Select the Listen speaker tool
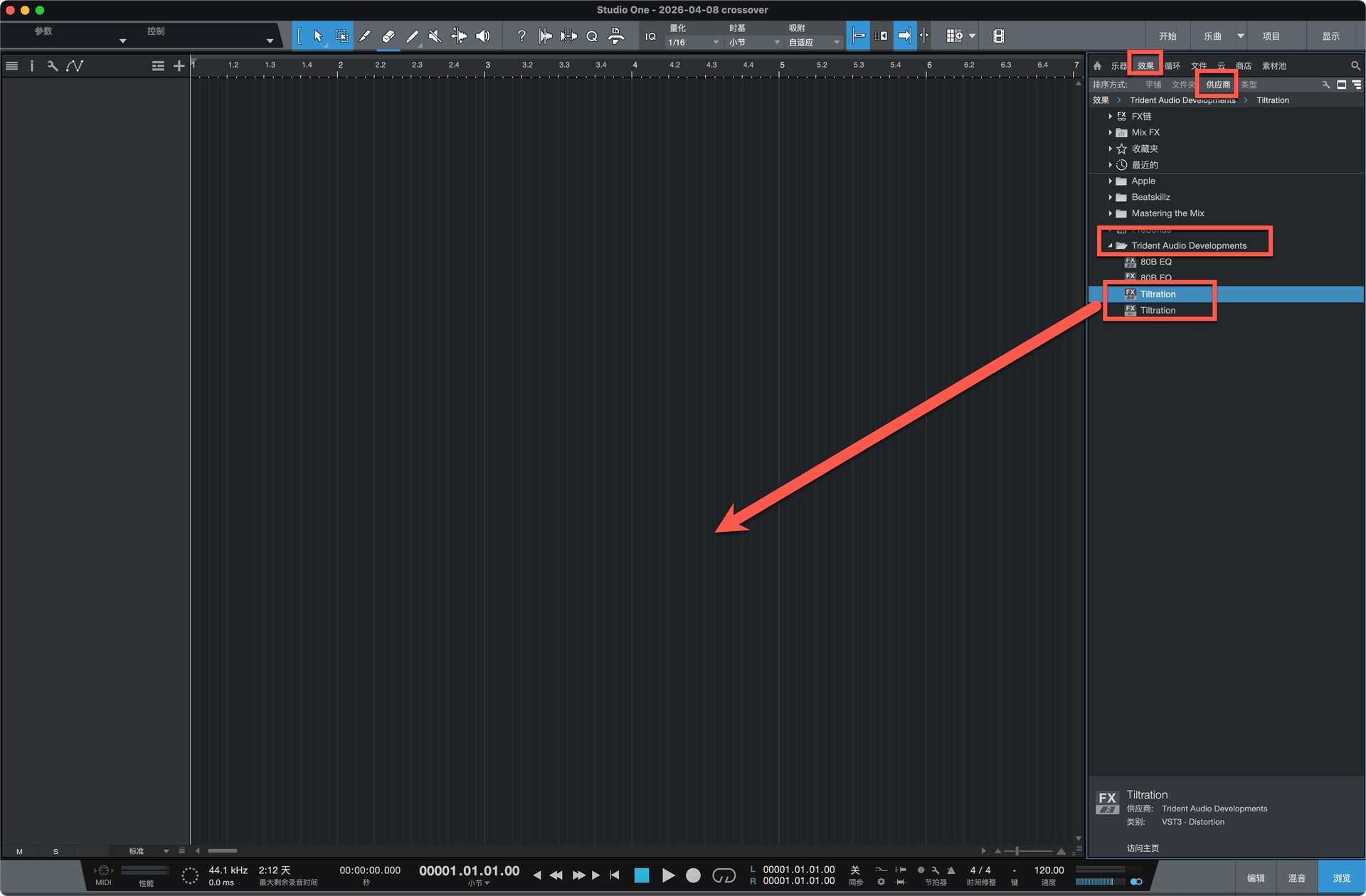The height and width of the screenshot is (896, 1366). (x=482, y=36)
